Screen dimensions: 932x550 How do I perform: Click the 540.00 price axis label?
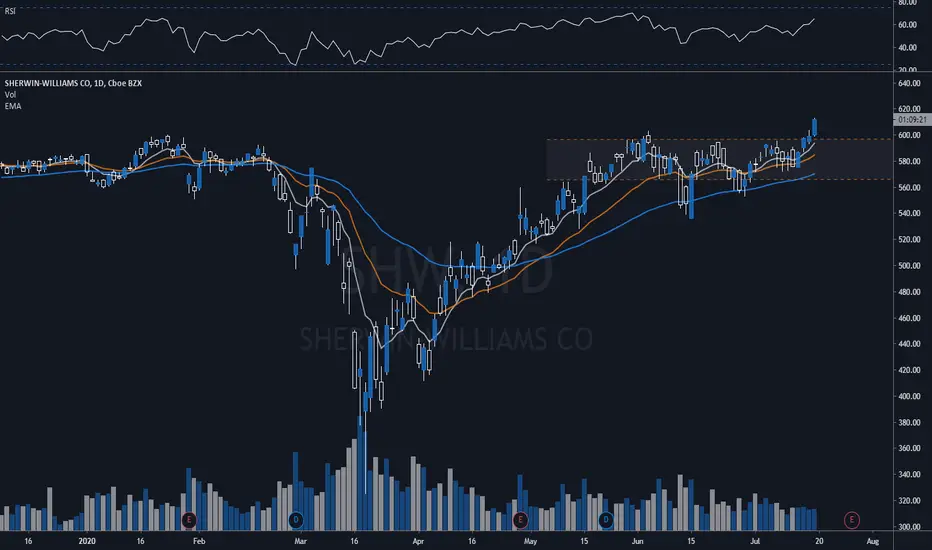tap(909, 213)
